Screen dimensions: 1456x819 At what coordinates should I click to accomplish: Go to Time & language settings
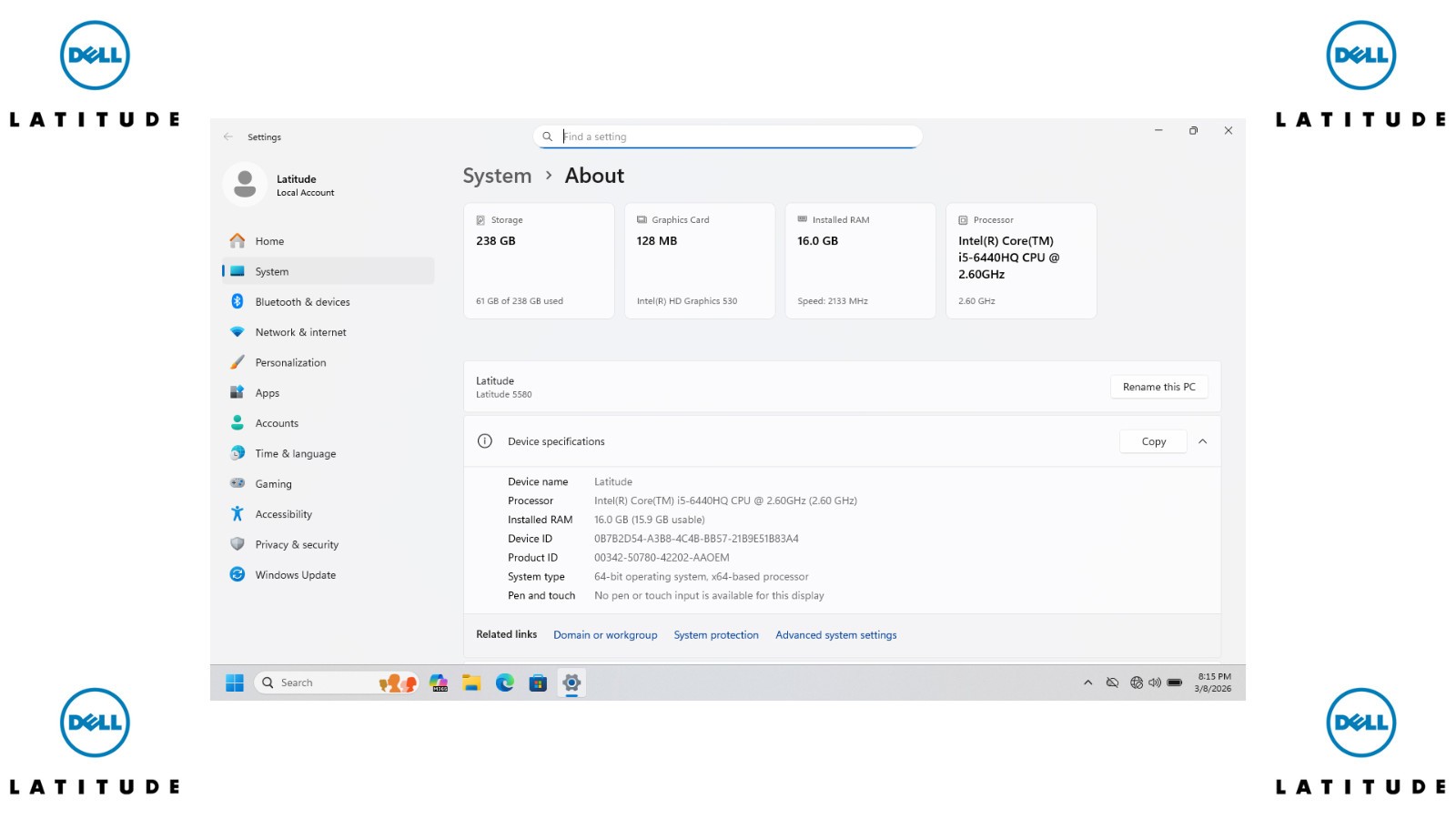click(328, 453)
